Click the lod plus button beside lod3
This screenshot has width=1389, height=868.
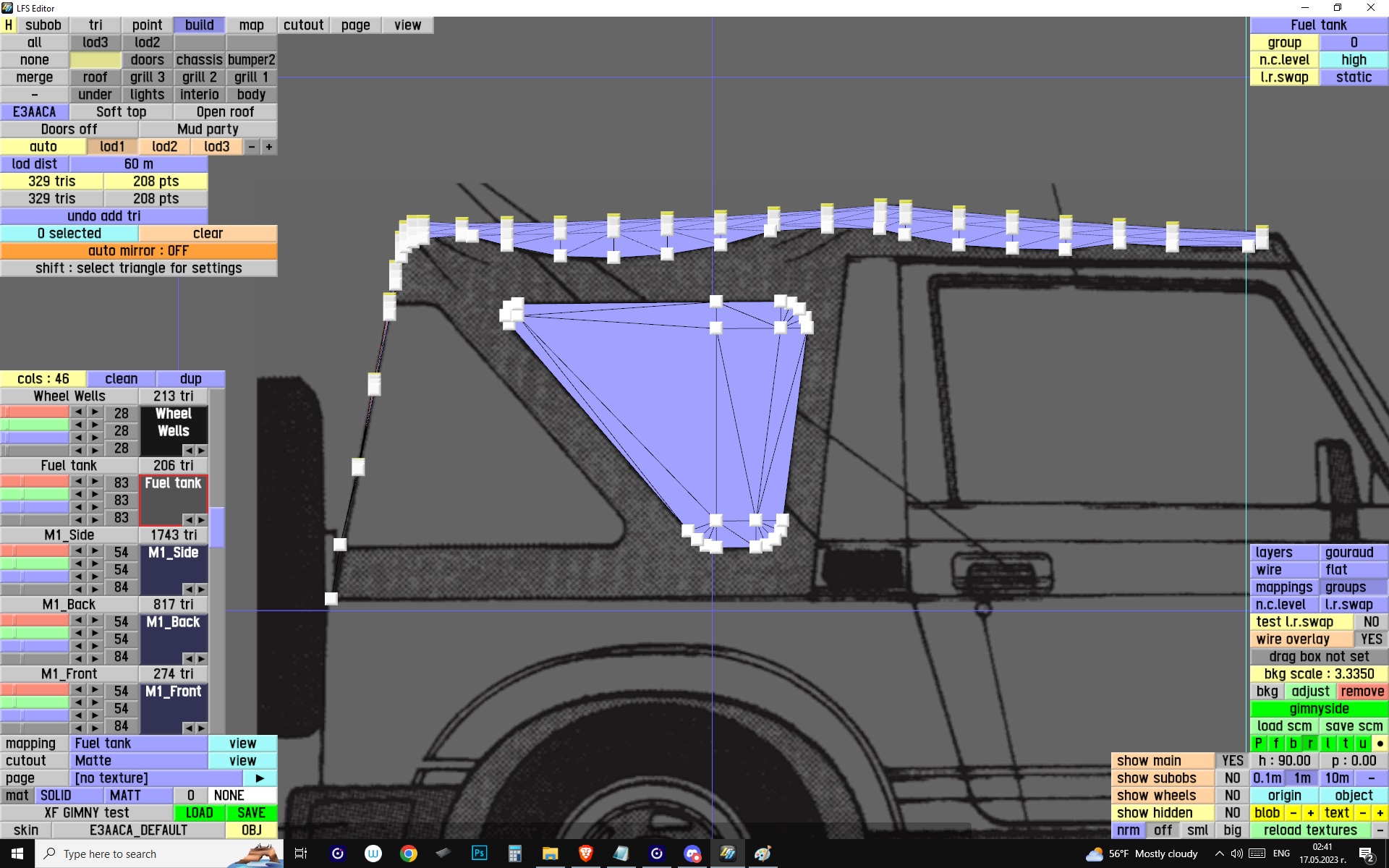tap(268, 147)
